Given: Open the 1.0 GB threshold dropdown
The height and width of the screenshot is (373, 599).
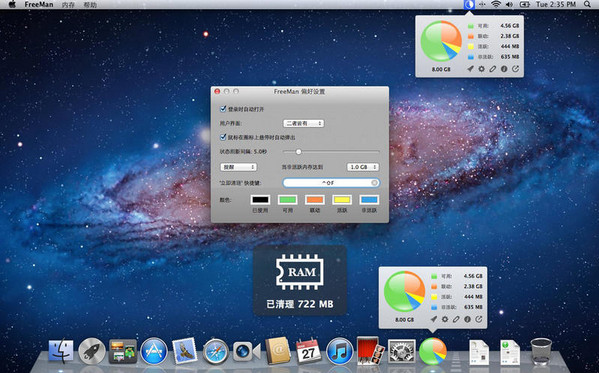Looking at the screenshot, I should [363, 167].
